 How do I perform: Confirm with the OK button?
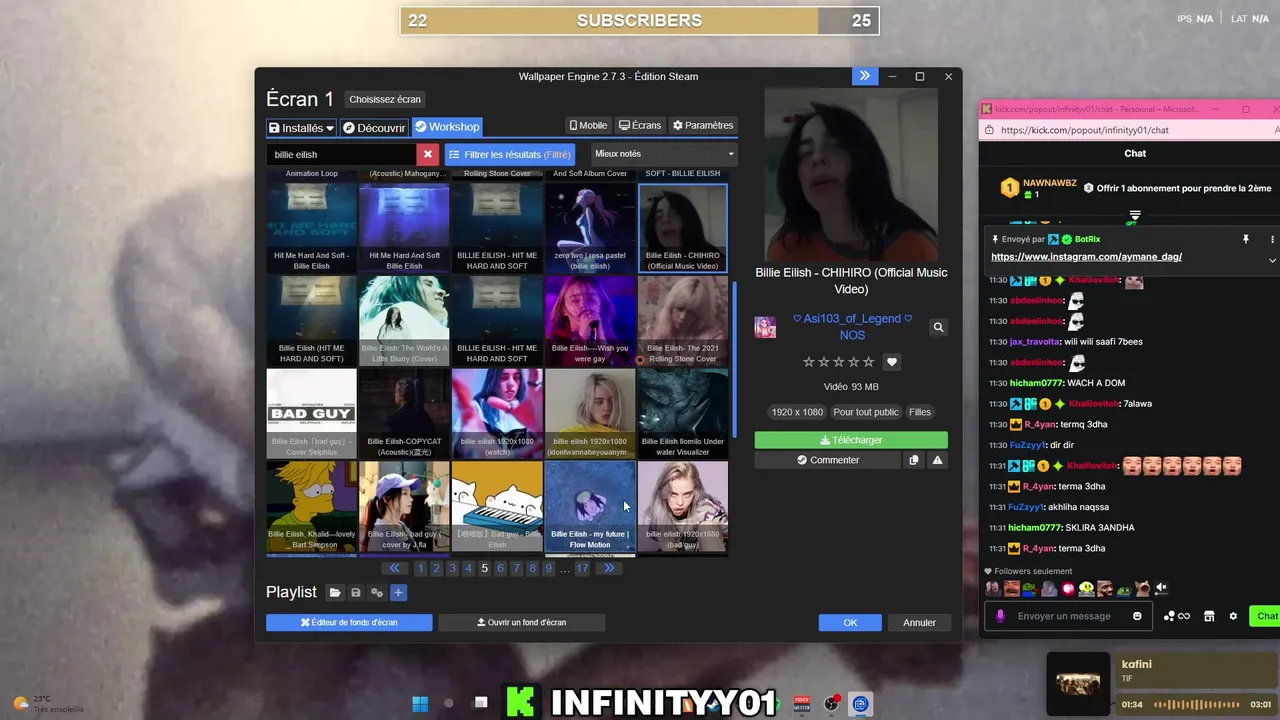pyautogui.click(x=850, y=622)
